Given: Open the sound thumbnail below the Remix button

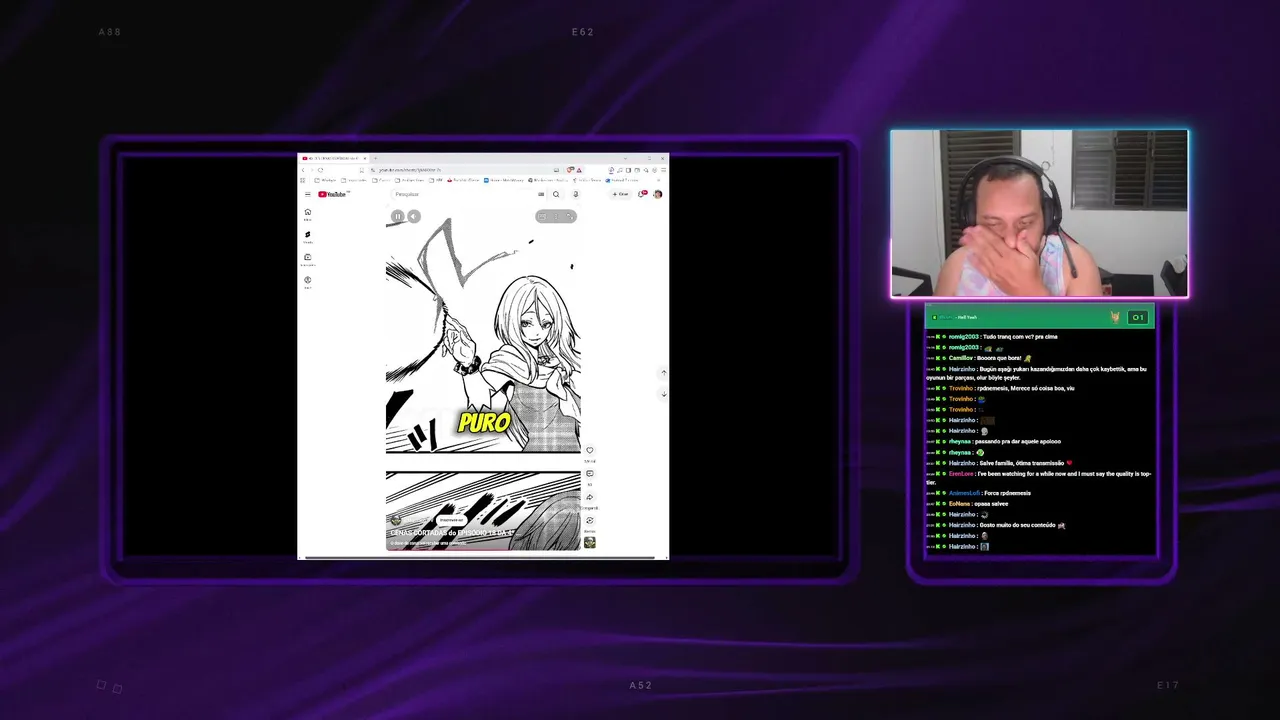Looking at the screenshot, I should (x=589, y=542).
